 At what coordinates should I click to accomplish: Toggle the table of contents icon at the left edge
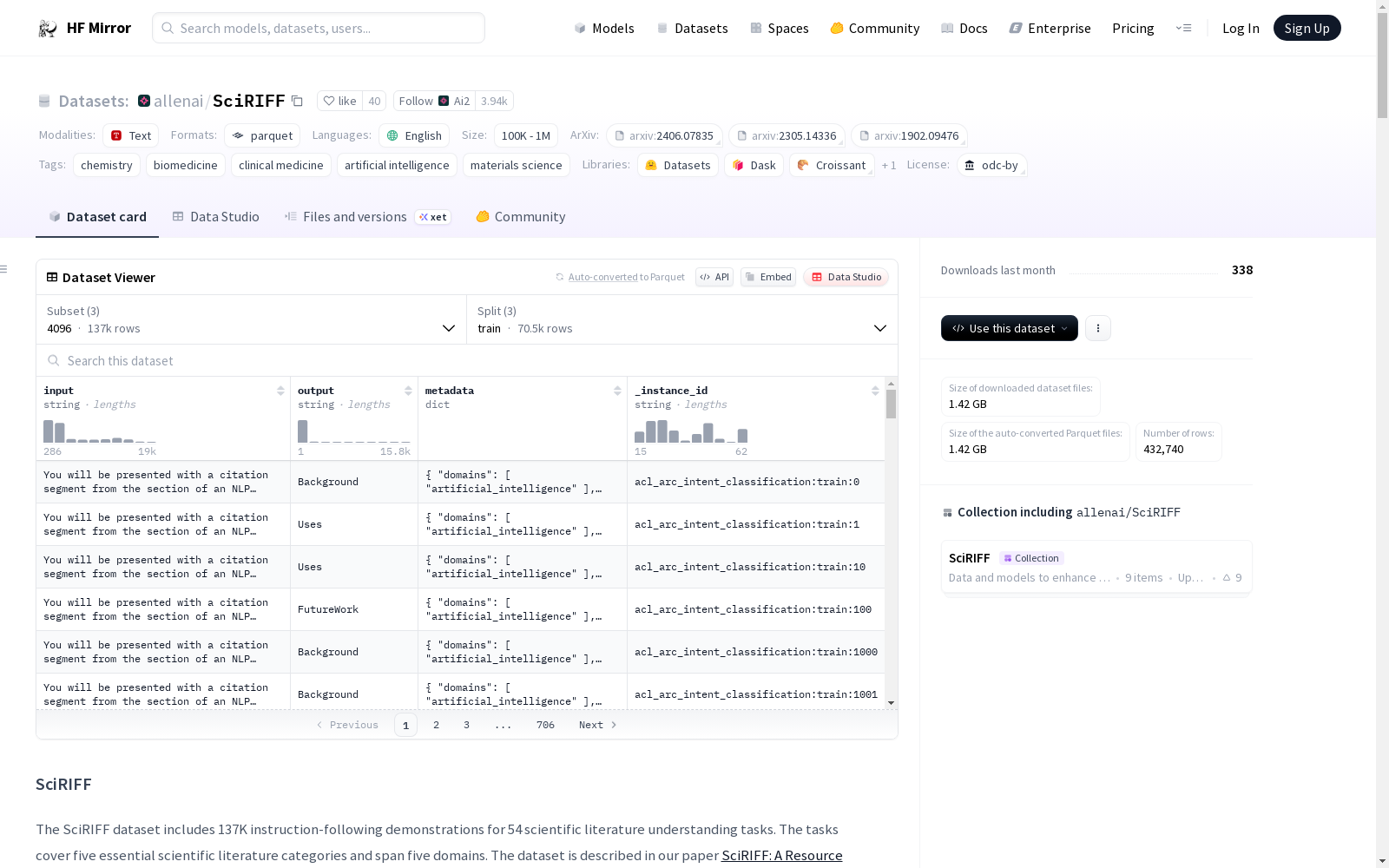4,269
